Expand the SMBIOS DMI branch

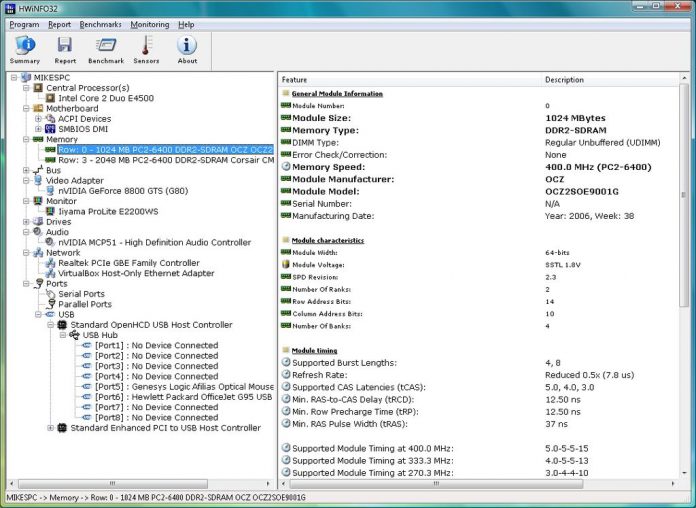coord(38,129)
